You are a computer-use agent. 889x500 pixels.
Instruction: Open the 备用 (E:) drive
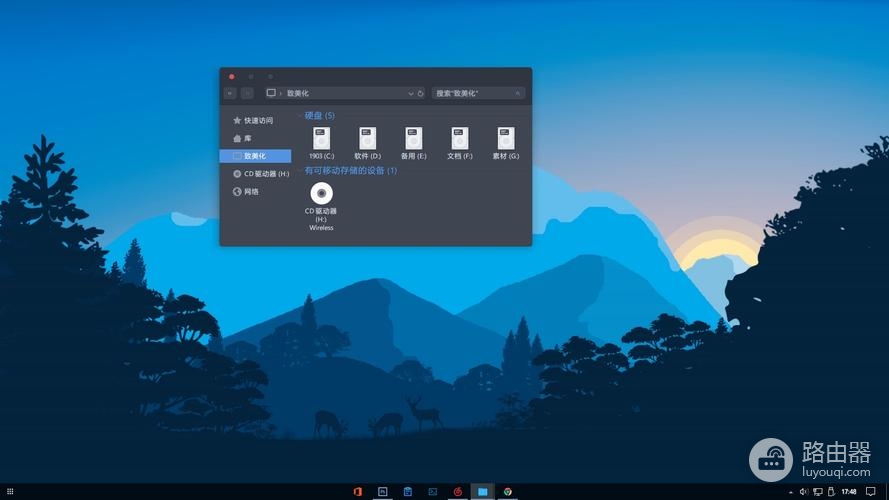(x=413, y=140)
